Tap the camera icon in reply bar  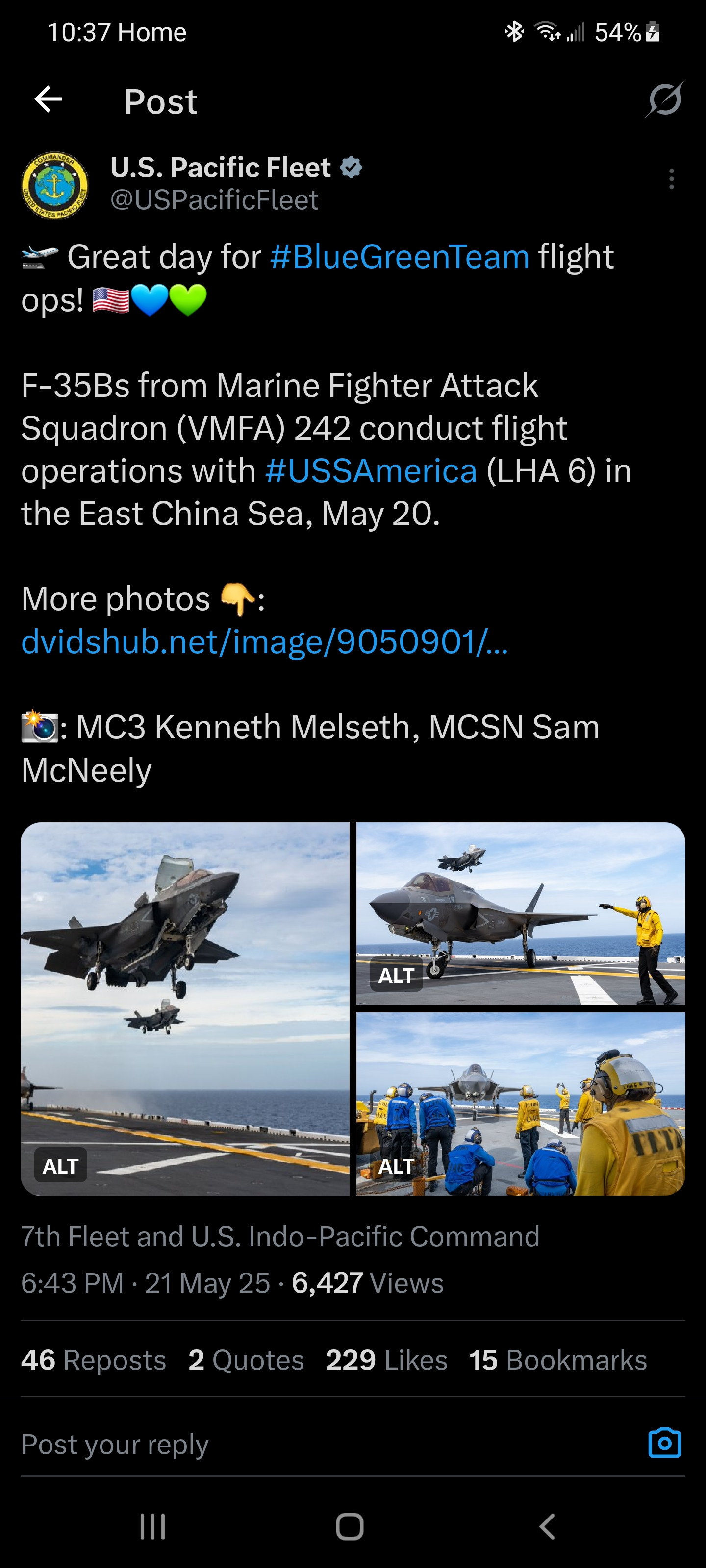pyautogui.click(x=664, y=1443)
